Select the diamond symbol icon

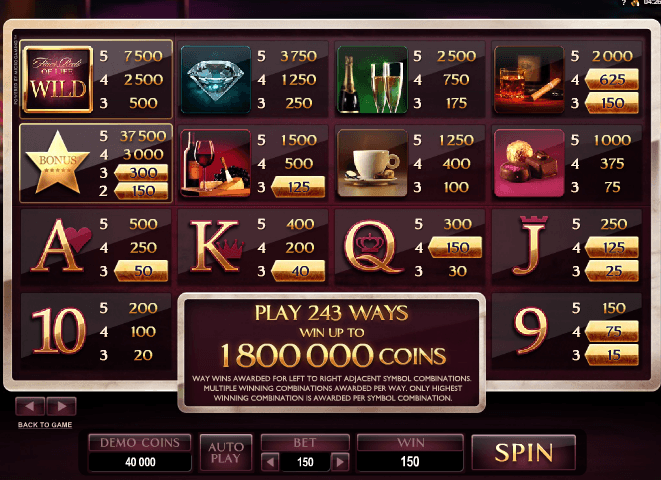tap(215, 80)
